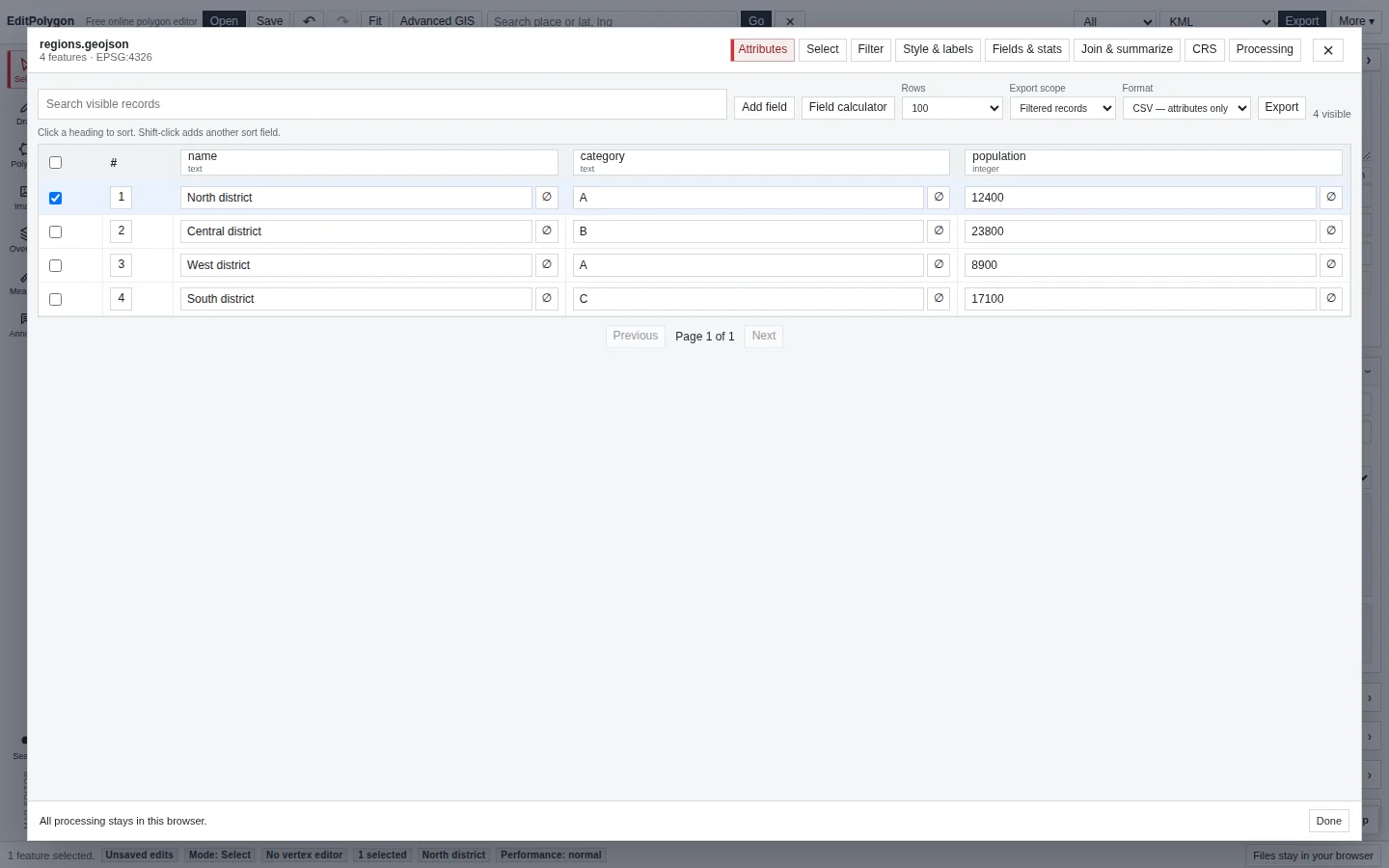1389x868 pixels.
Task: Expand the More menu in top bar
Action: [x=1356, y=20]
